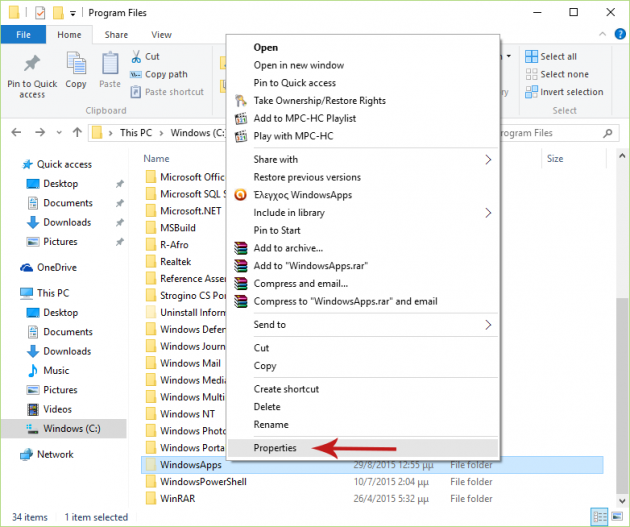This screenshot has width=630, height=527.
Task: Choose Delete in the context menu
Action: [364, 406]
